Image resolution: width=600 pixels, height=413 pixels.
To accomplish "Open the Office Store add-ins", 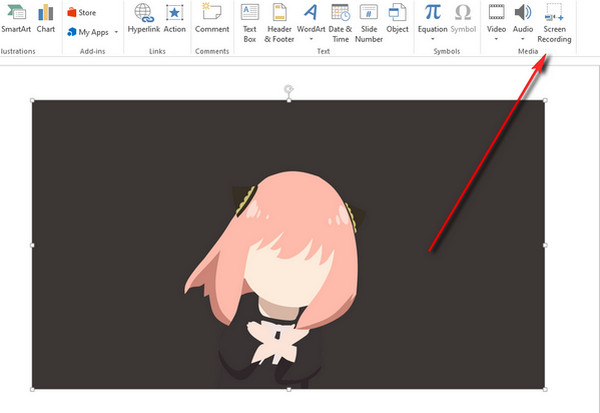I will click(x=82, y=13).
